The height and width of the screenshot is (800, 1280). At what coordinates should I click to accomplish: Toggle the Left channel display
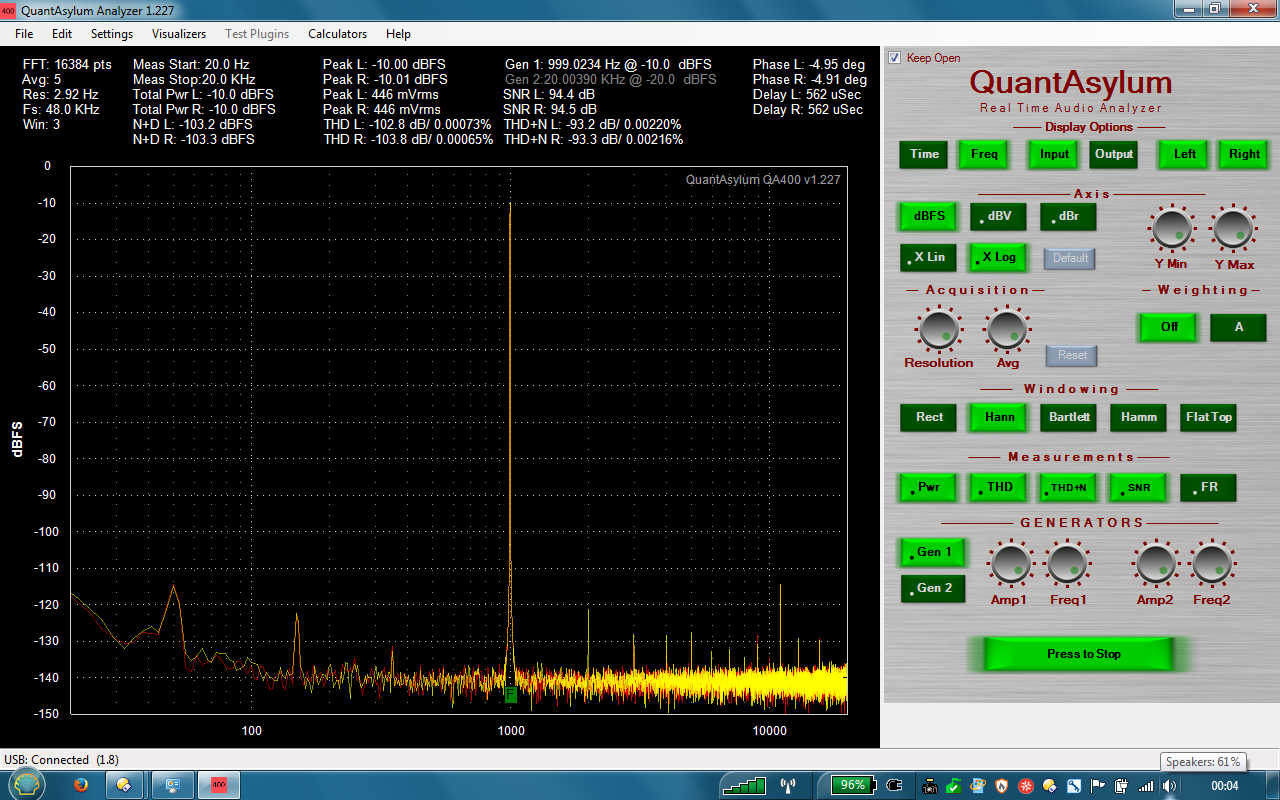coord(1184,154)
